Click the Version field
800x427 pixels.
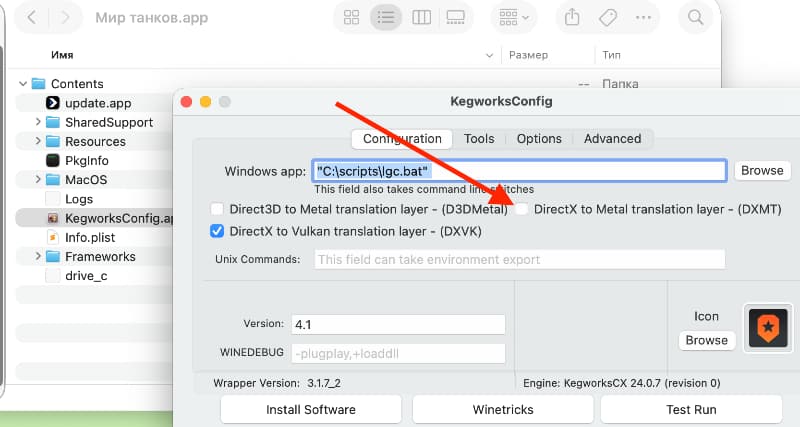pyautogui.click(x=398, y=324)
